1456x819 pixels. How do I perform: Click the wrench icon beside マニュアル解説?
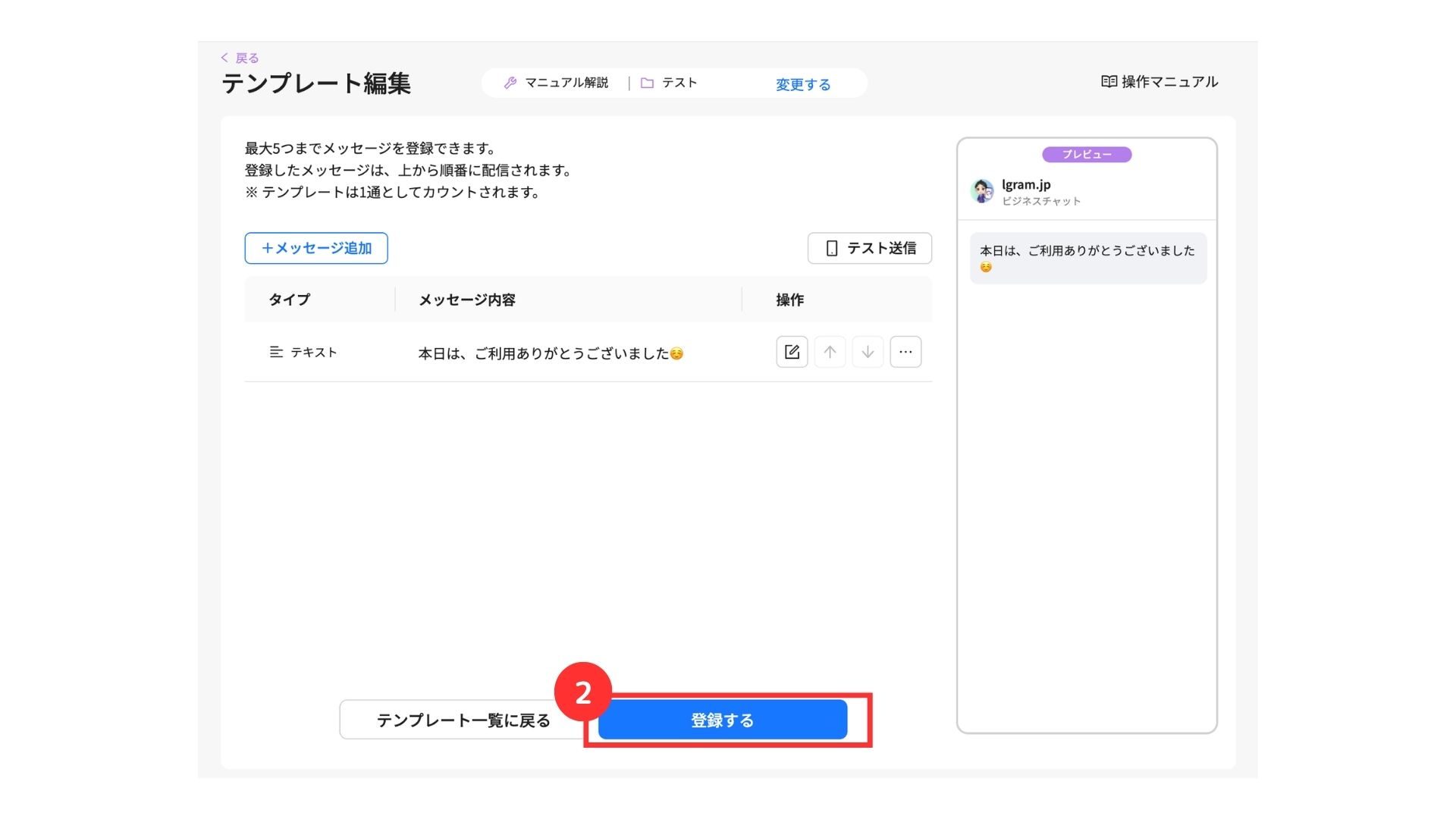[x=510, y=83]
